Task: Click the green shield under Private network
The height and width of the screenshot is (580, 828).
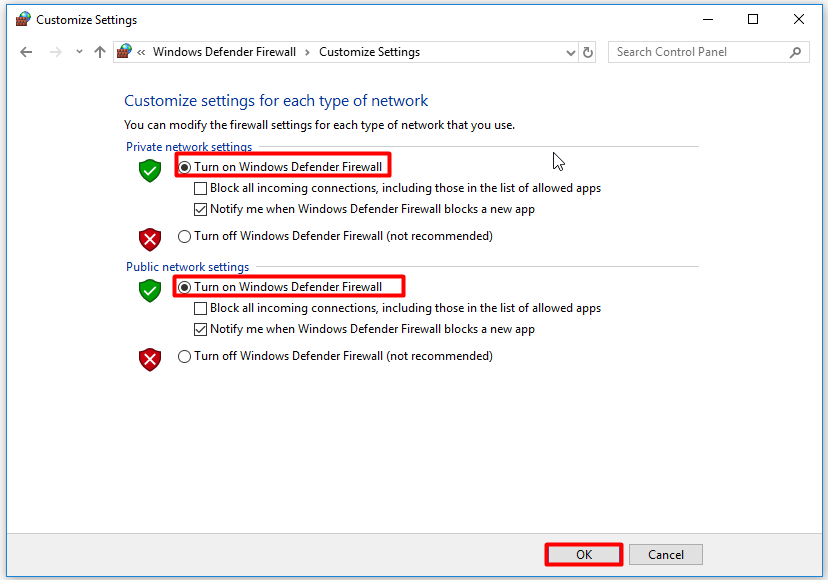Action: (x=150, y=171)
